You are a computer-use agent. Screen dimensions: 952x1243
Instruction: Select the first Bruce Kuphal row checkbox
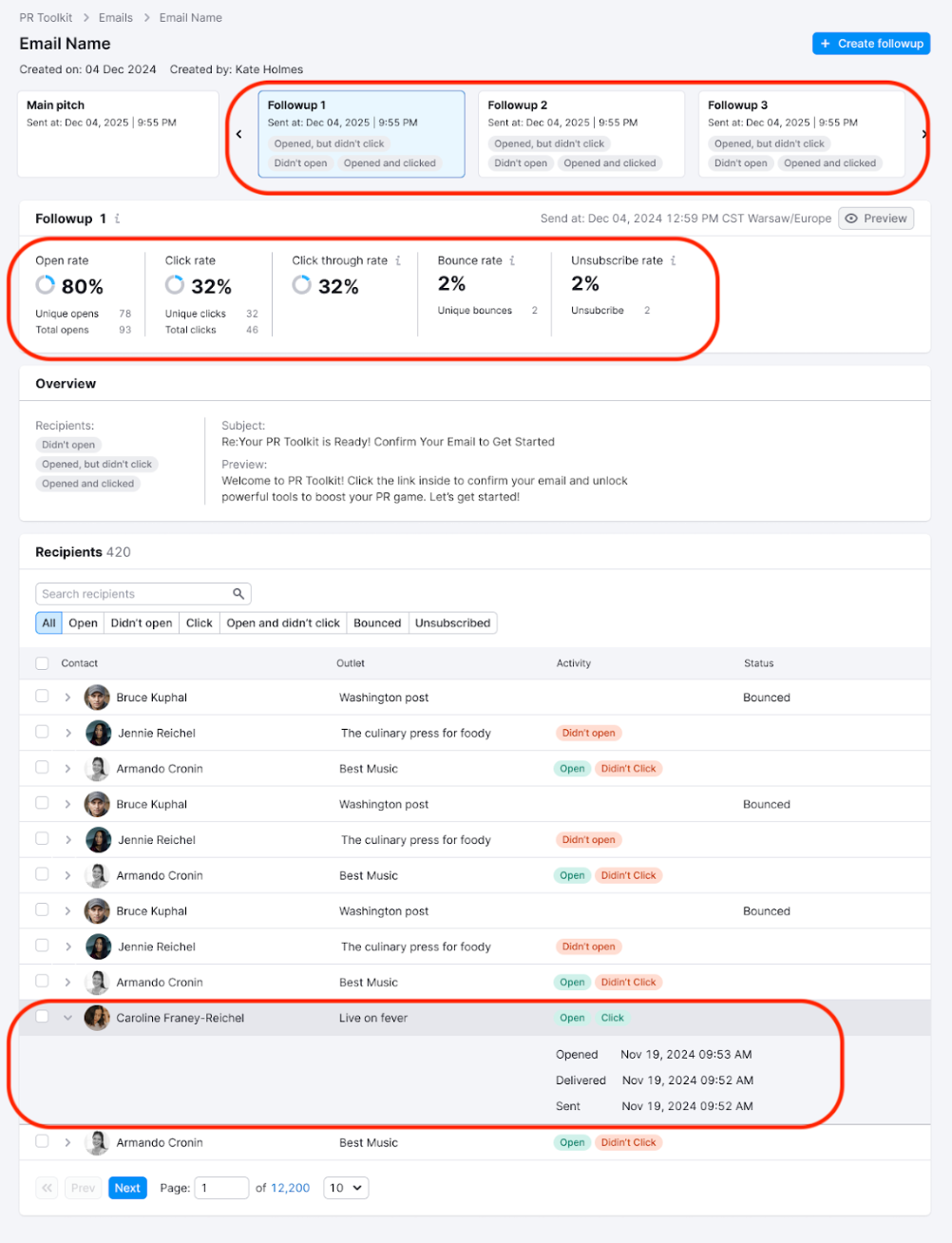(x=42, y=697)
